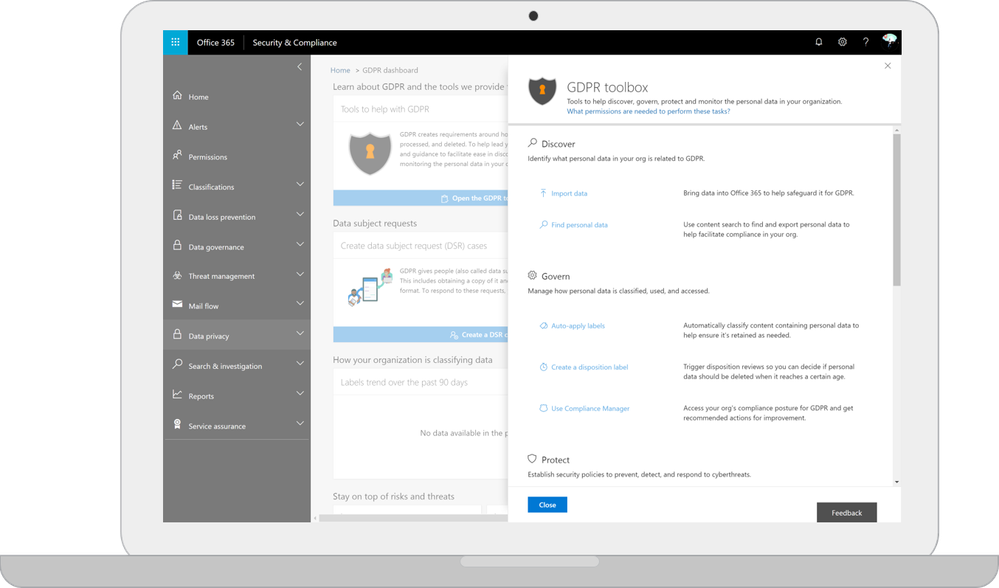Expand the Data loss prevention chevron
Viewport: 999px width, 588px height.
[299, 214]
